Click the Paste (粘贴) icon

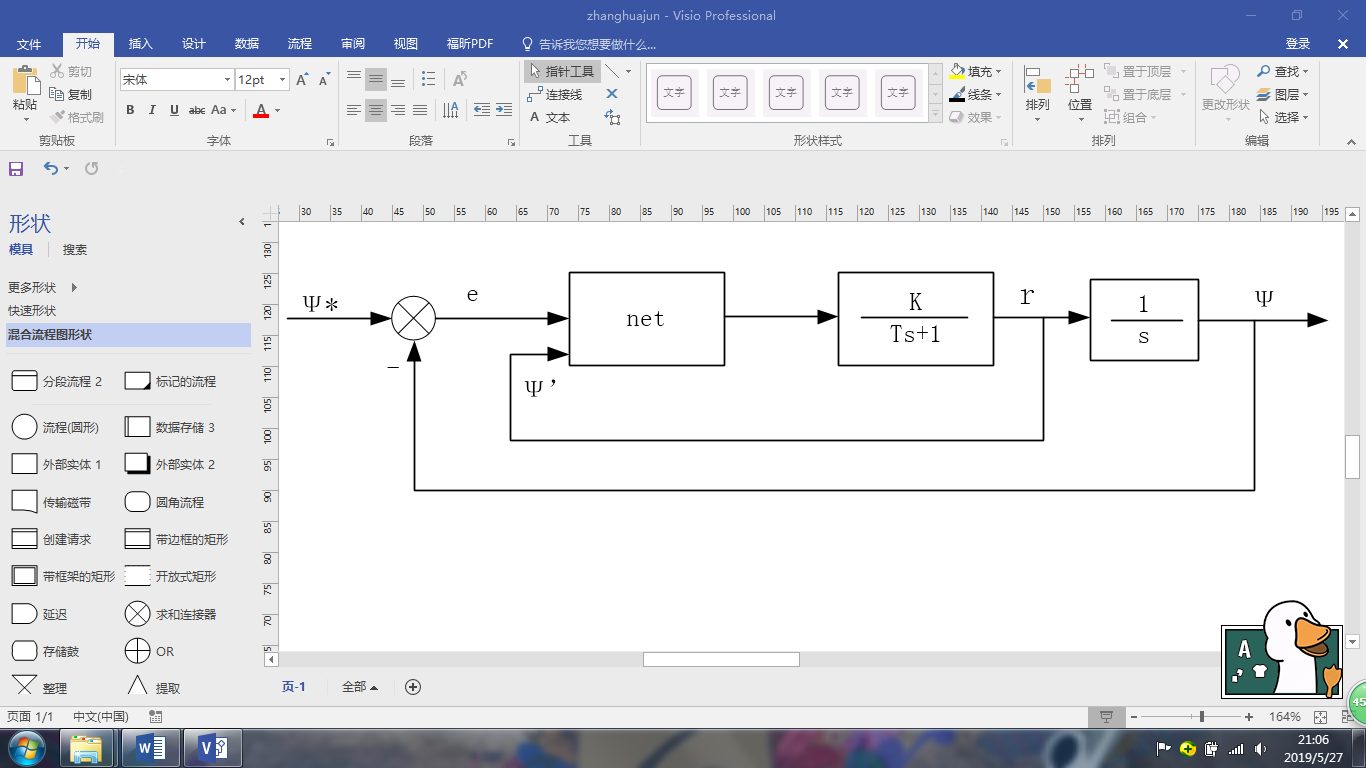25,86
